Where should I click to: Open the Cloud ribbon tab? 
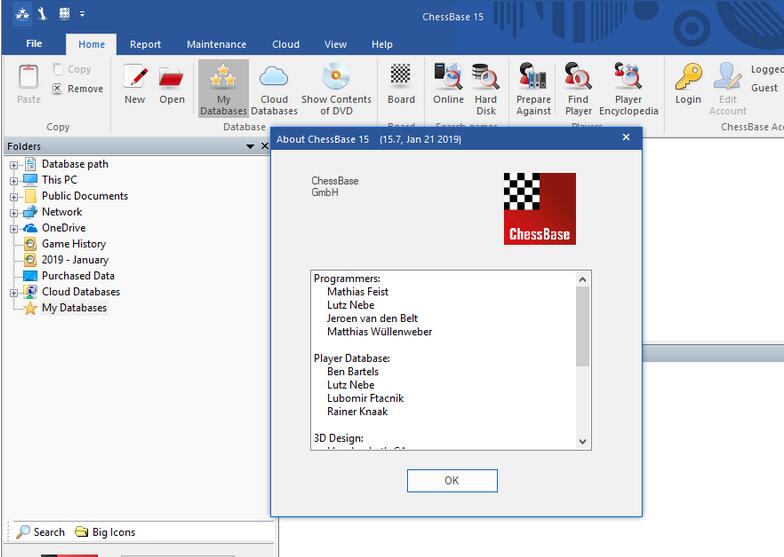pyautogui.click(x=286, y=44)
